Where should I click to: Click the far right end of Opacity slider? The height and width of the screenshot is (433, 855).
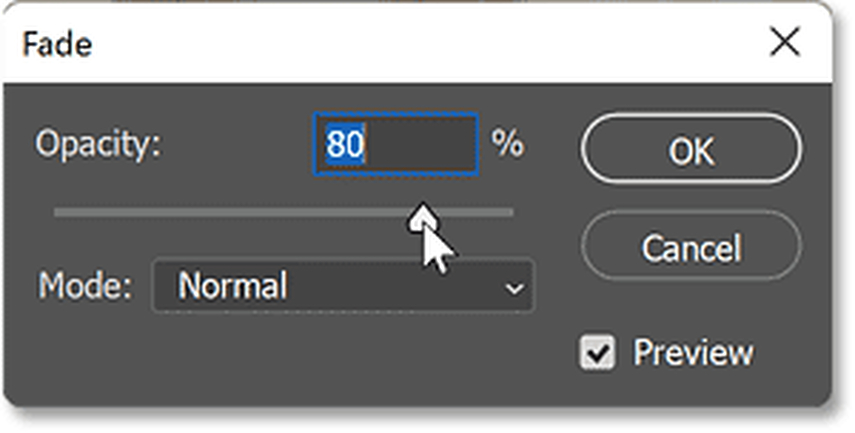coord(510,212)
